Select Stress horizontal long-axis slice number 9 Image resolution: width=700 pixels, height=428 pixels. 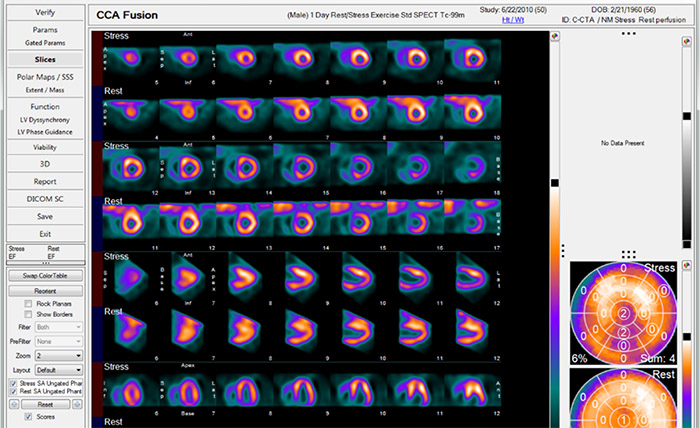coord(302,389)
